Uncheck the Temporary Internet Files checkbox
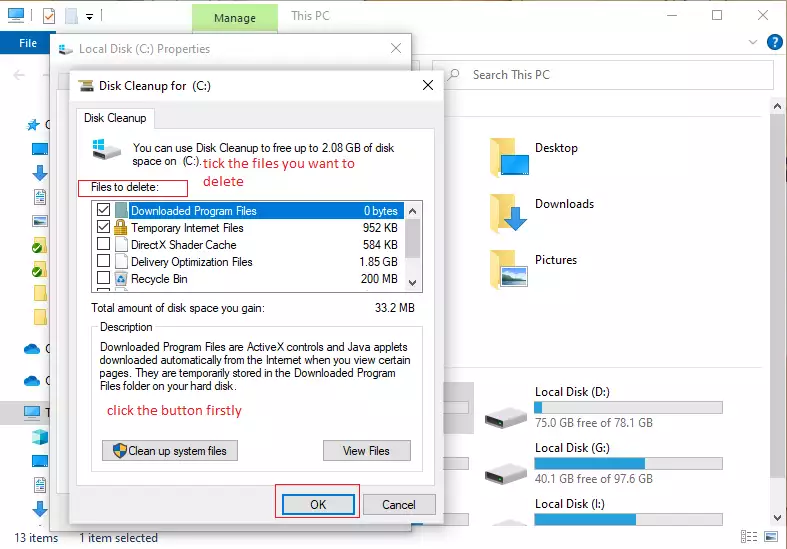Viewport: 787px width, 549px height. tap(103, 227)
